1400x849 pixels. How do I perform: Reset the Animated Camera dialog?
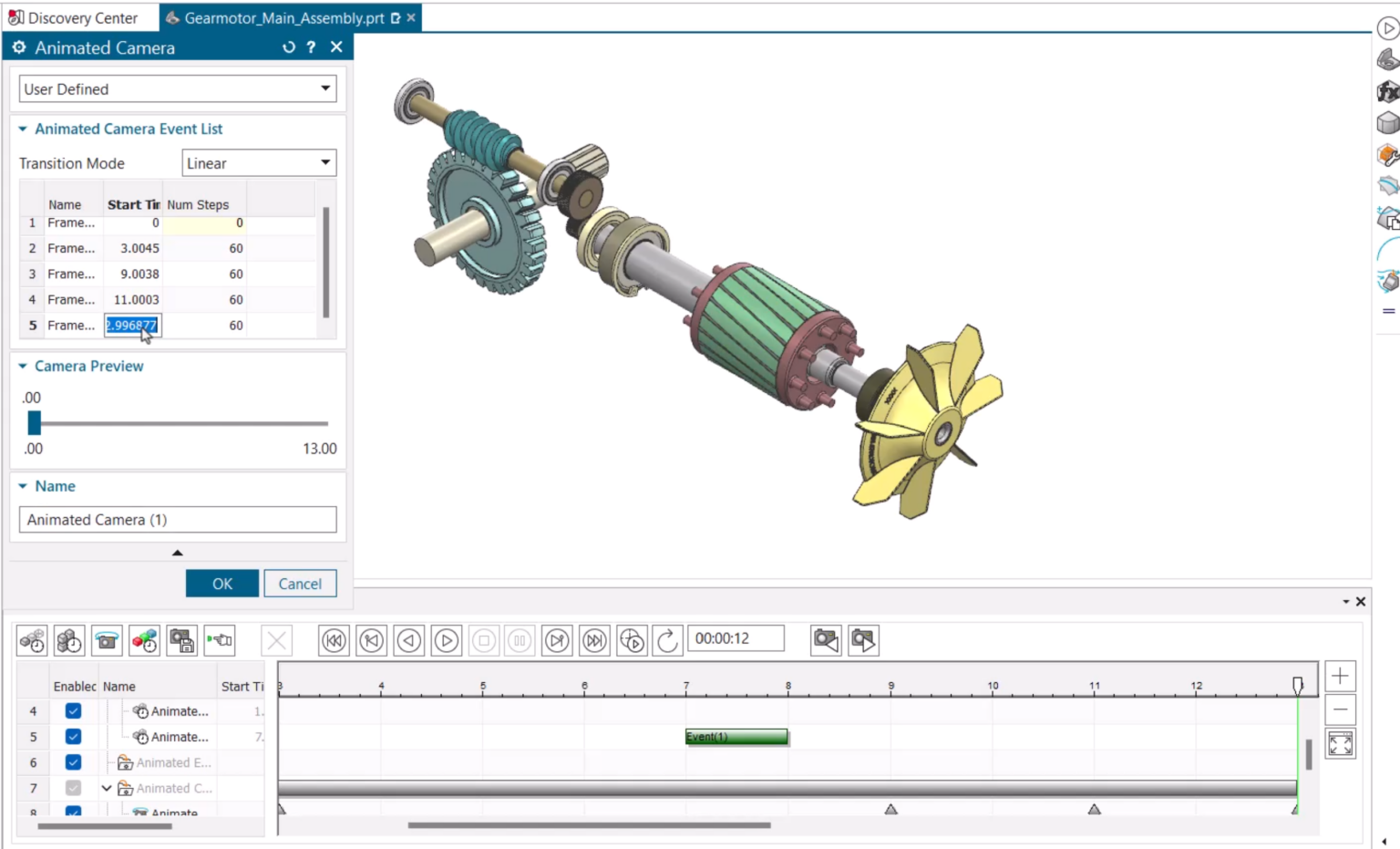[x=289, y=47]
